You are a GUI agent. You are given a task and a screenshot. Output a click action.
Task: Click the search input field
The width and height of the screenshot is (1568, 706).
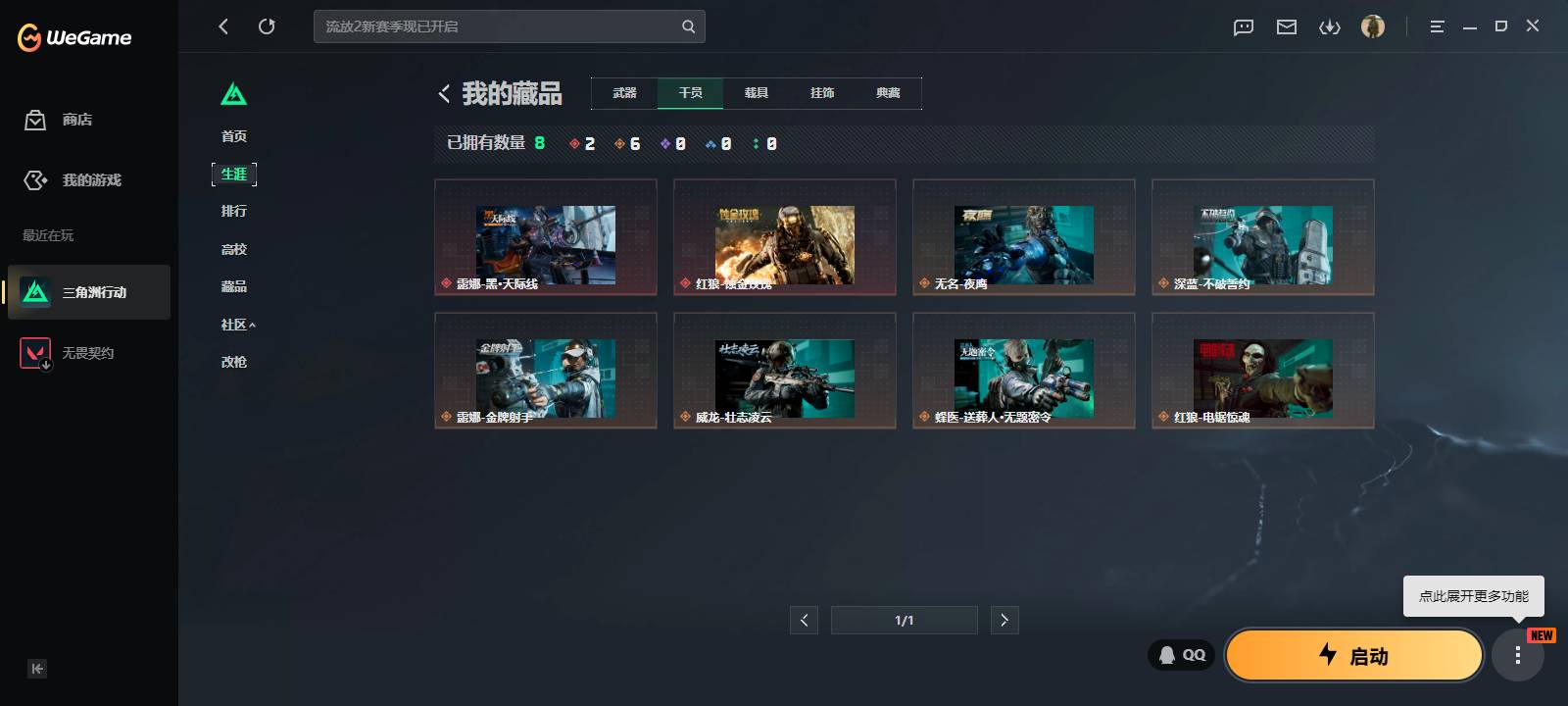pos(498,26)
